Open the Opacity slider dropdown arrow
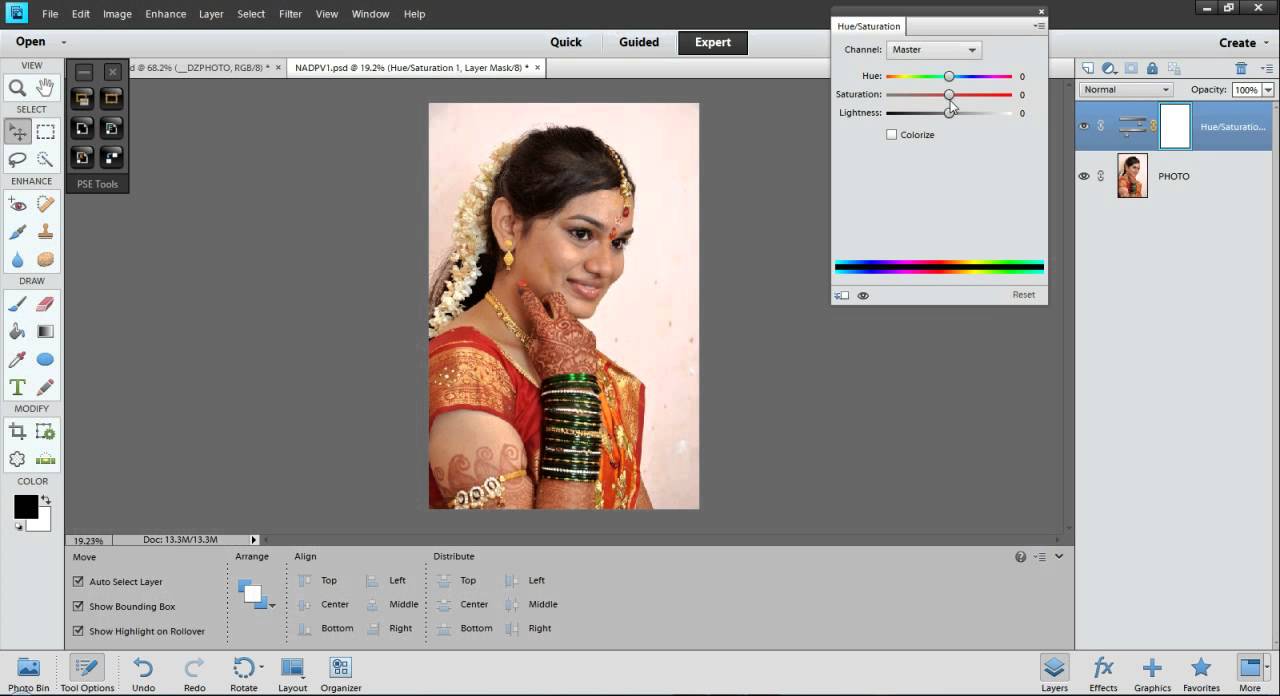This screenshot has height=696, width=1280. 1268,90
